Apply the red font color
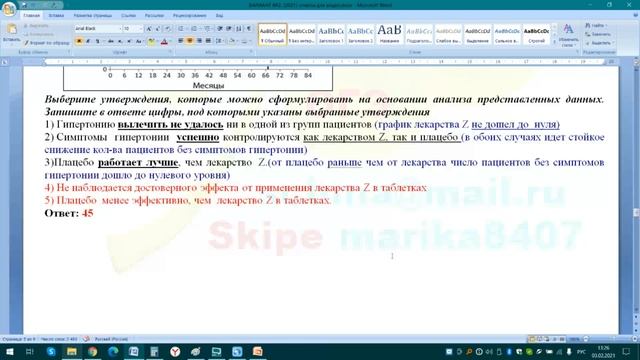The width and height of the screenshot is (640, 360). [x=164, y=41]
